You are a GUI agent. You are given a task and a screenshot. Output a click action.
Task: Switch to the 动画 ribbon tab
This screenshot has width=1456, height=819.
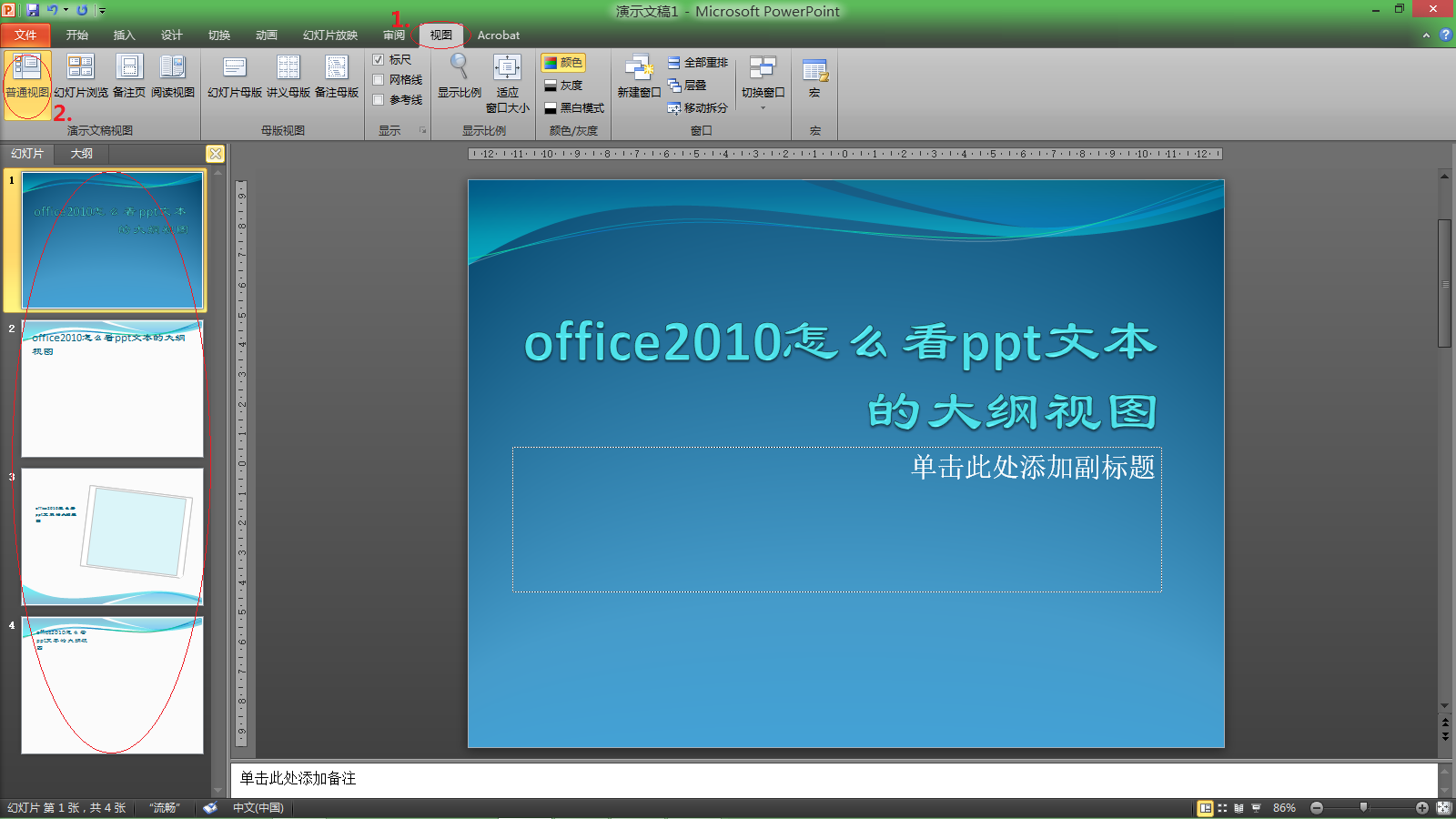(x=267, y=35)
